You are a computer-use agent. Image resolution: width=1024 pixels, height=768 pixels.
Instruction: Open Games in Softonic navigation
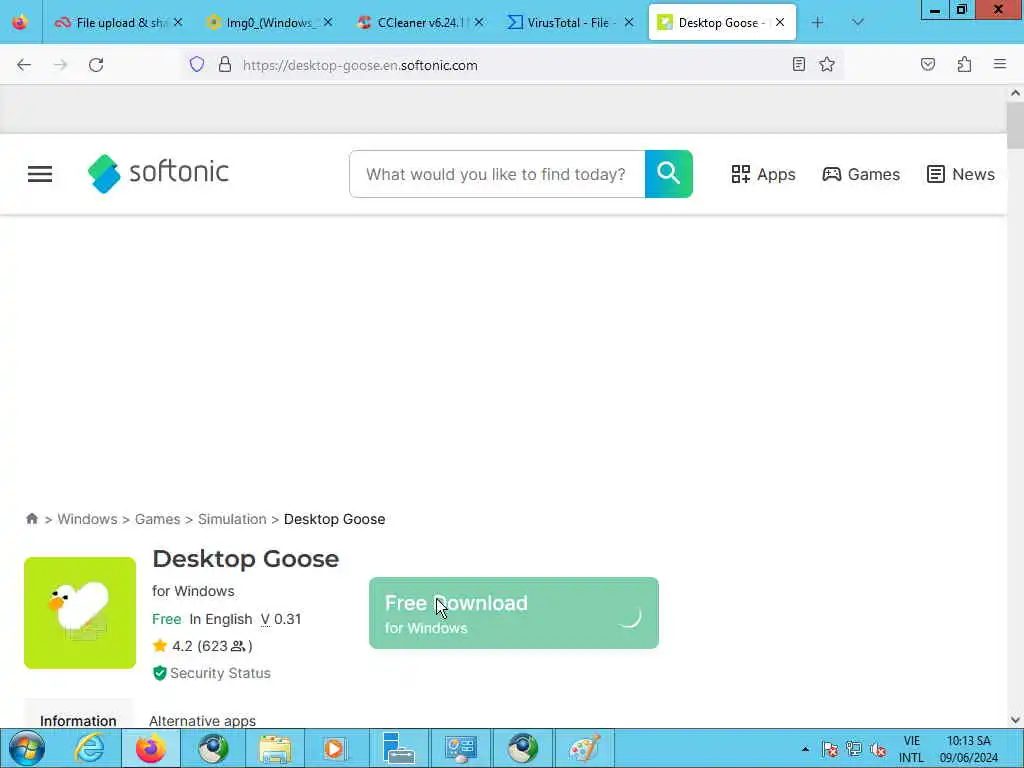861,174
